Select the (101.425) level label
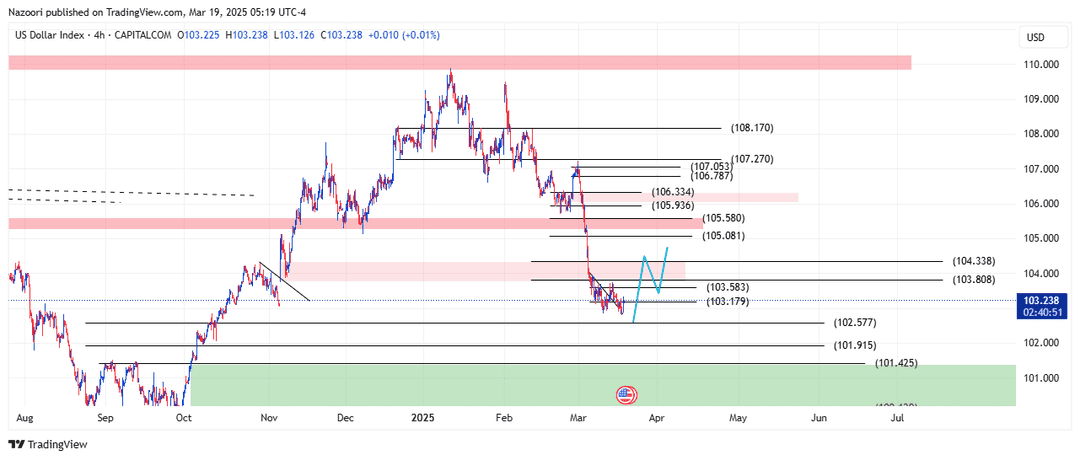 [x=894, y=363]
